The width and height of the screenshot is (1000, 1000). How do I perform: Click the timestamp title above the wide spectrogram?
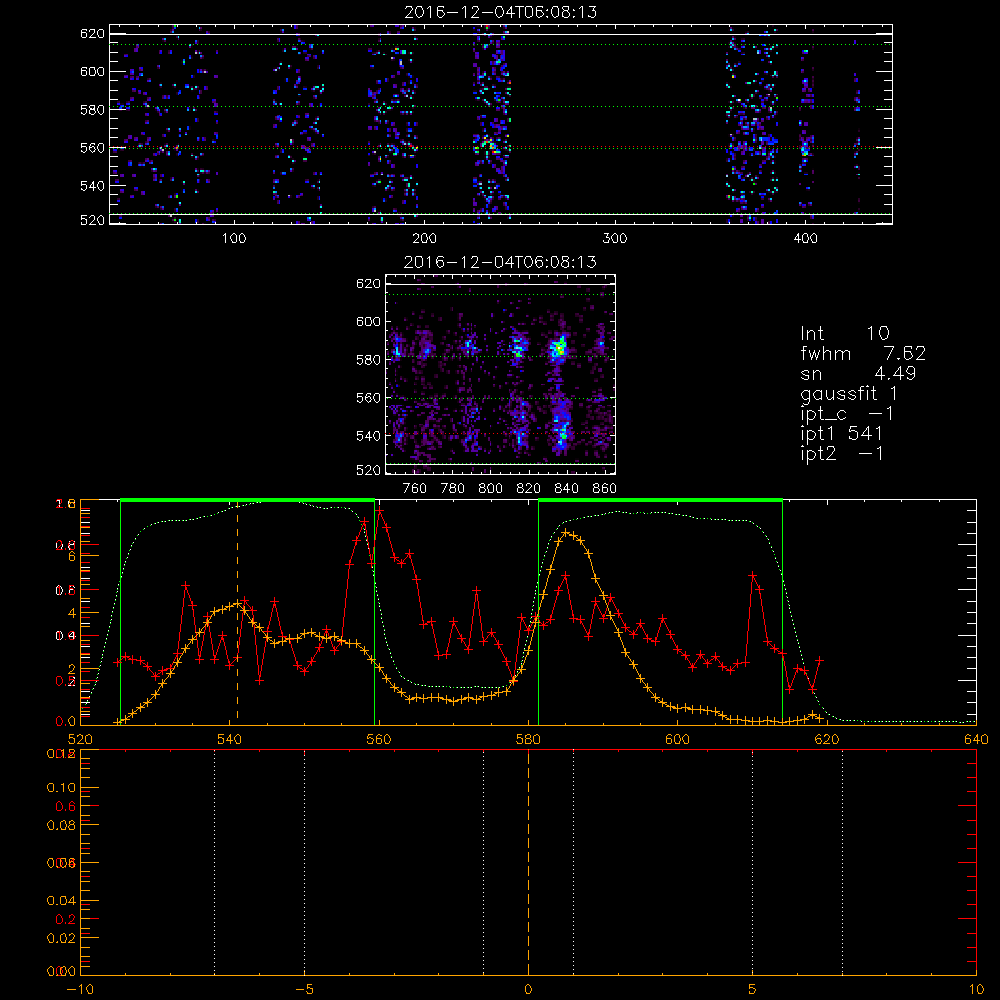[501, 12]
